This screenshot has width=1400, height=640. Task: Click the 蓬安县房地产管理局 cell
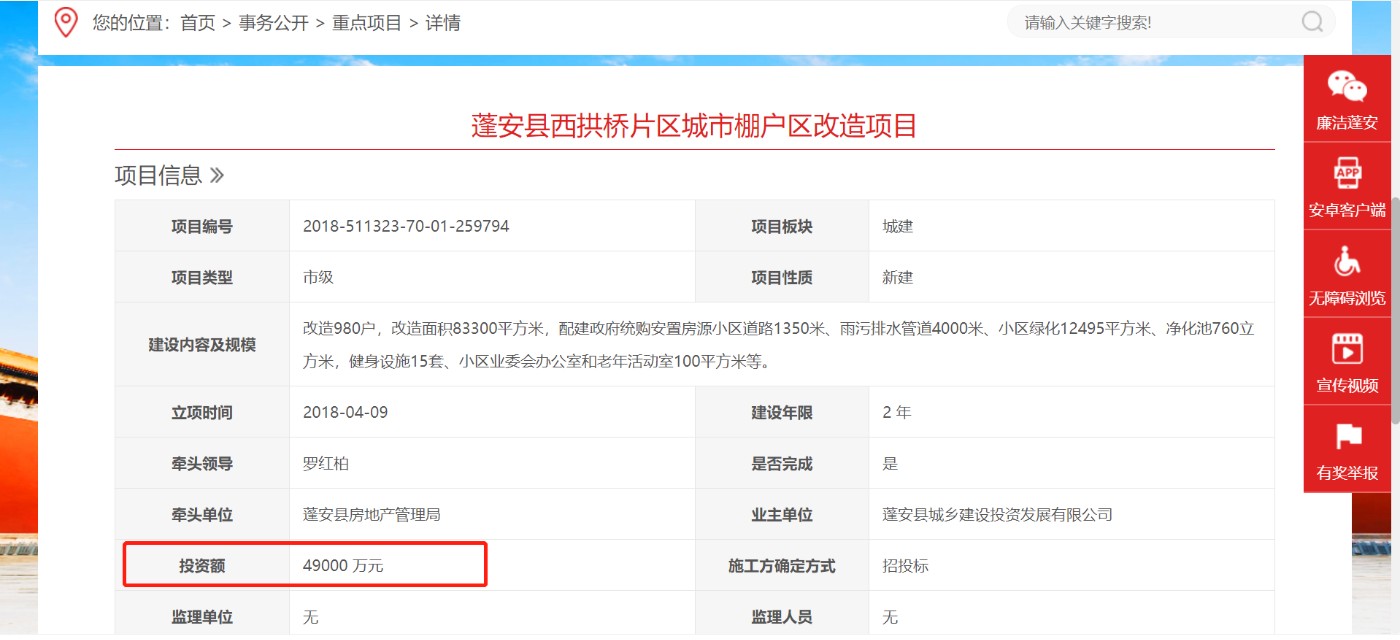372,515
